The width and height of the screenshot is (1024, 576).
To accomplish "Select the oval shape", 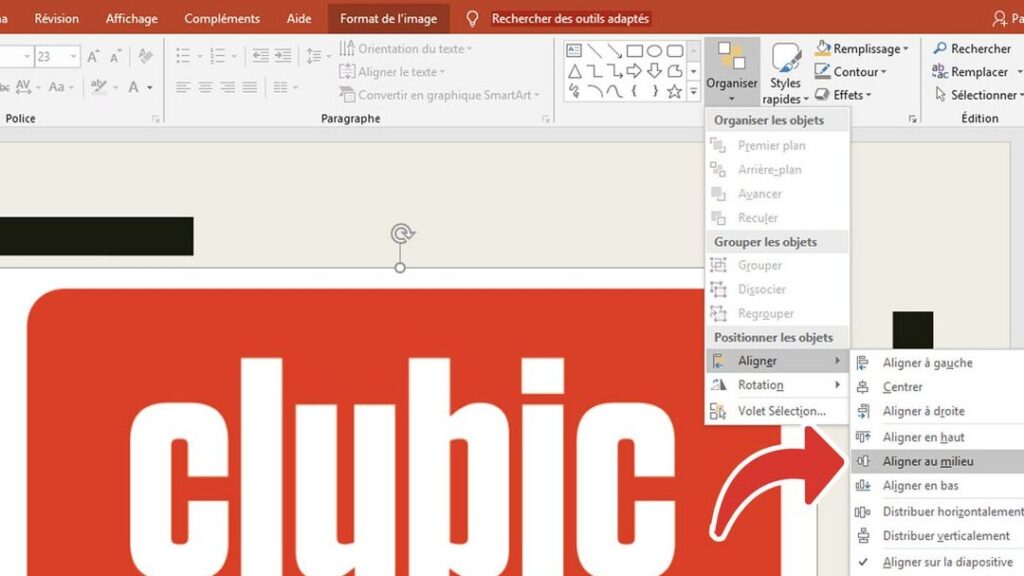I will click(x=654, y=51).
